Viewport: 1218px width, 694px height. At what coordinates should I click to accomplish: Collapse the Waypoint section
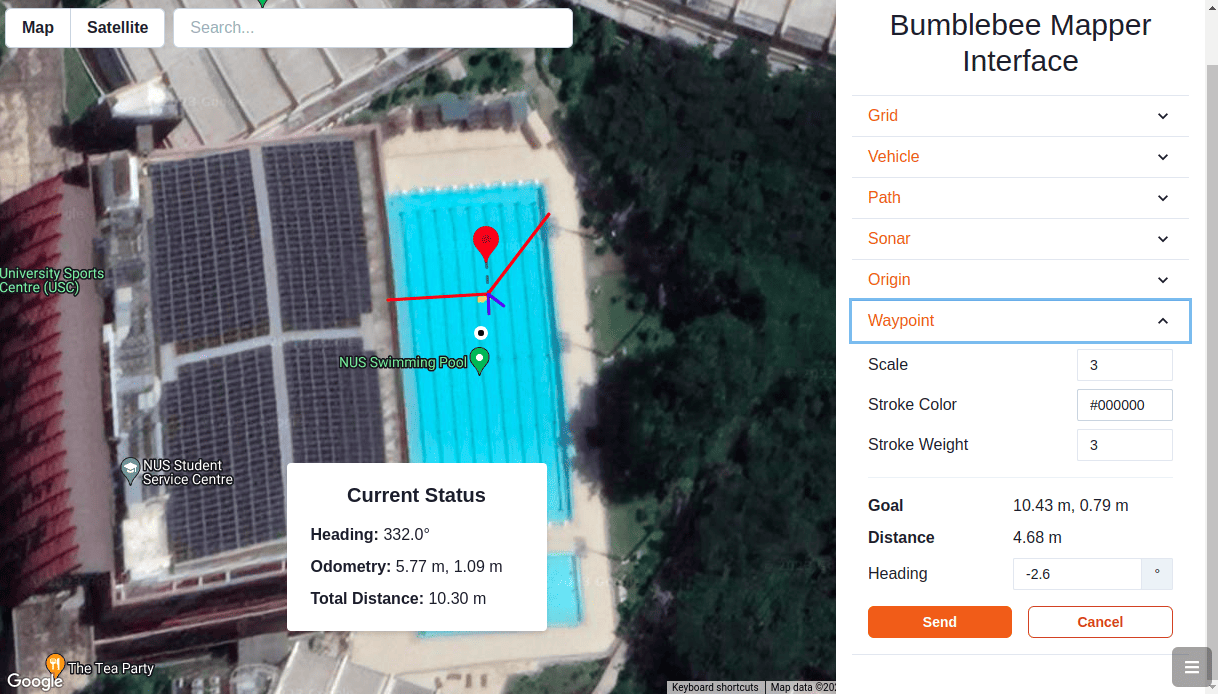point(1020,321)
